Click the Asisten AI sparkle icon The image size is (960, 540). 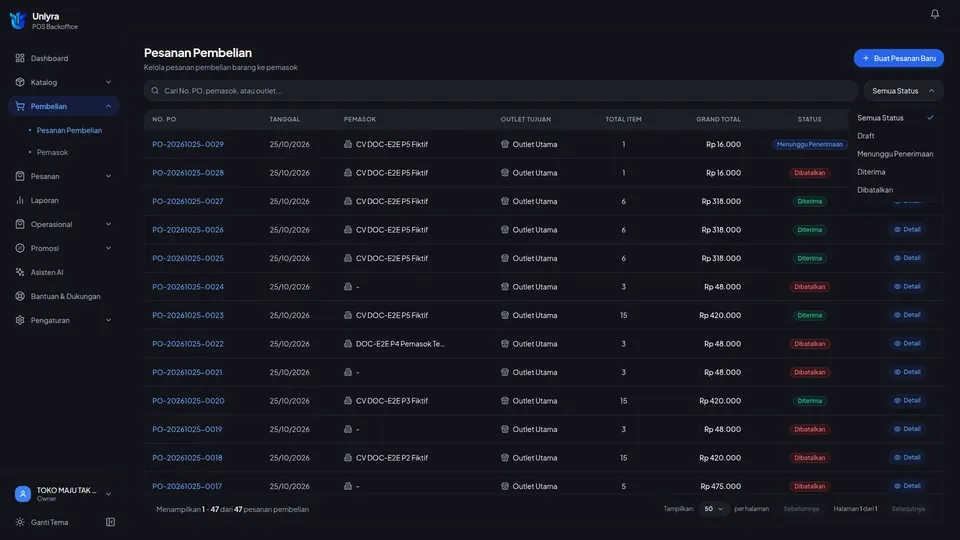tap(20, 272)
